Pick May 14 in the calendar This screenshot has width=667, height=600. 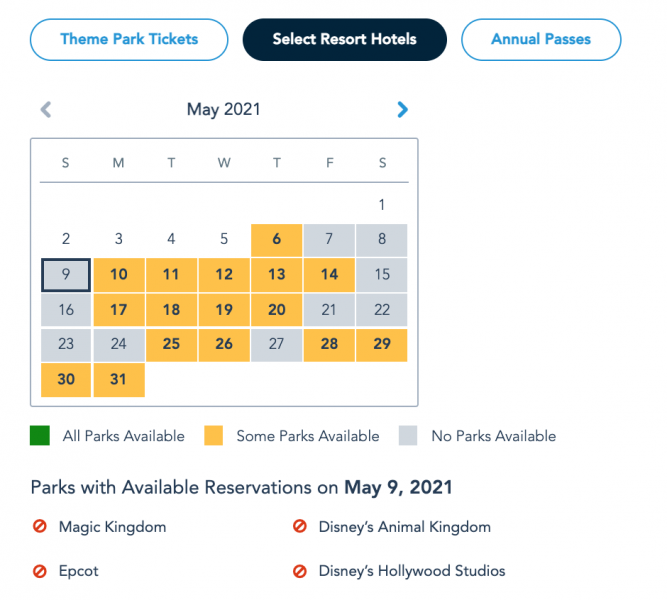tap(329, 275)
